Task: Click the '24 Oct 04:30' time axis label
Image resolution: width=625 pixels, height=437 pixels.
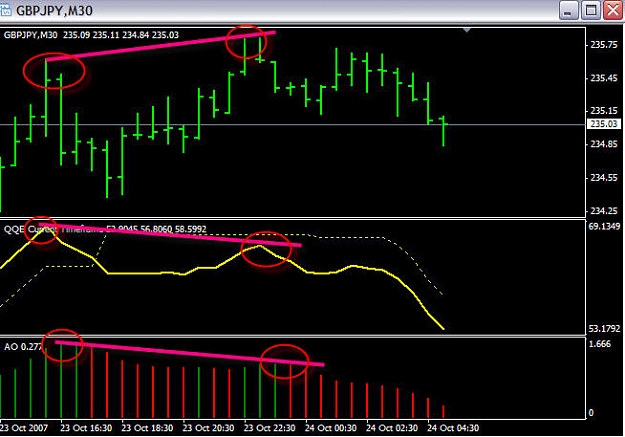Action: click(x=453, y=428)
